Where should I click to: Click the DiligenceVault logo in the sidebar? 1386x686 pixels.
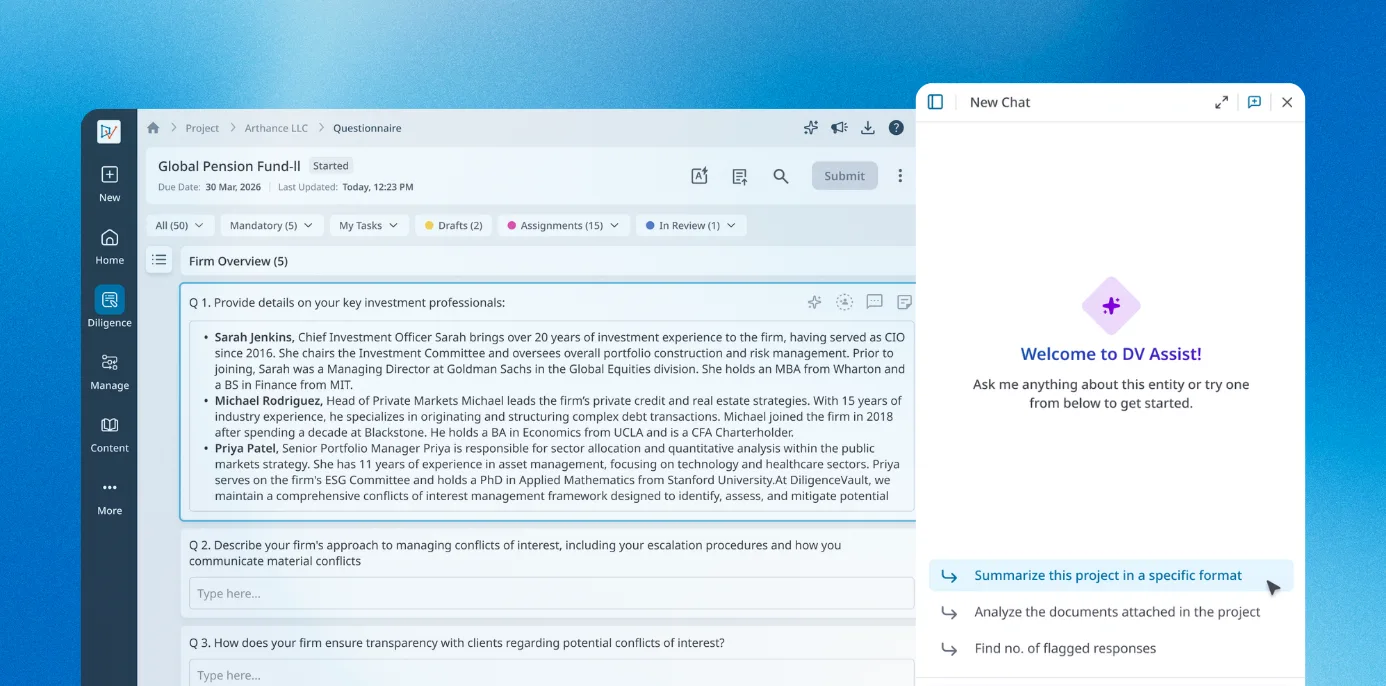click(109, 132)
